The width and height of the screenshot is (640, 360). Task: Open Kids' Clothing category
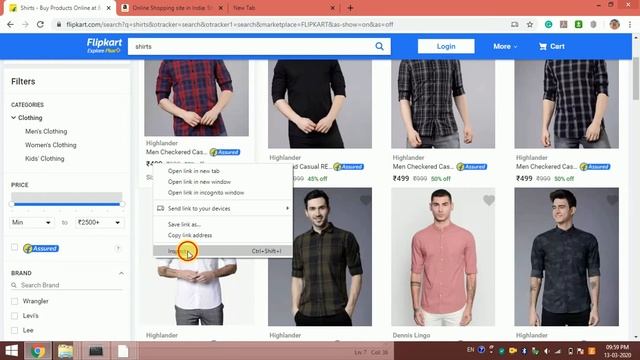[44, 158]
